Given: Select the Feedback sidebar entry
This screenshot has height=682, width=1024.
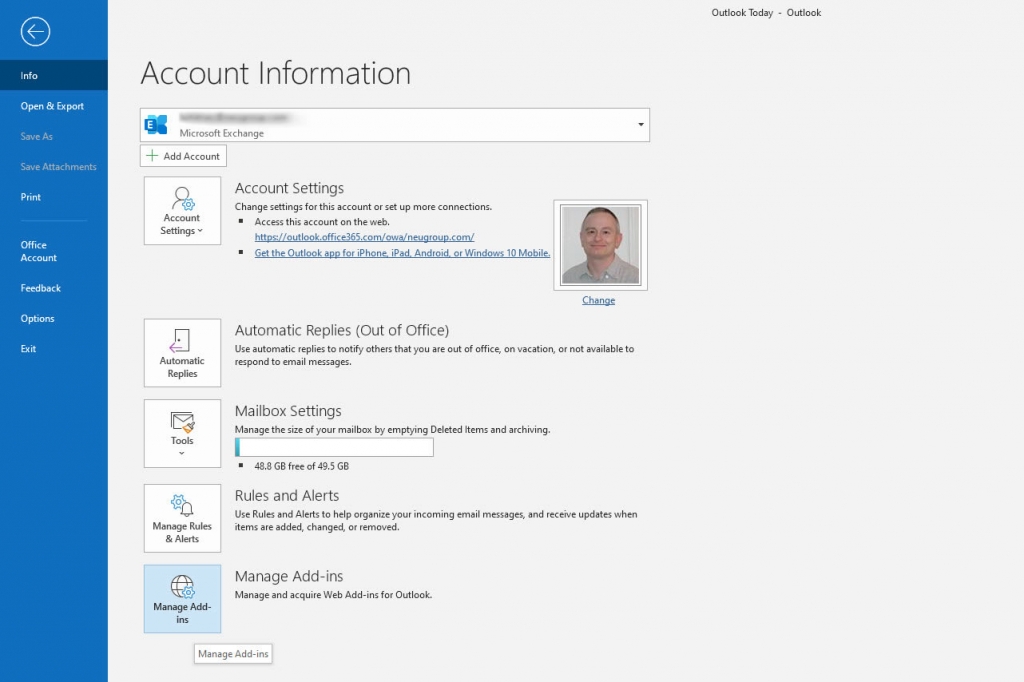Looking at the screenshot, I should click(x=40, y=288).
